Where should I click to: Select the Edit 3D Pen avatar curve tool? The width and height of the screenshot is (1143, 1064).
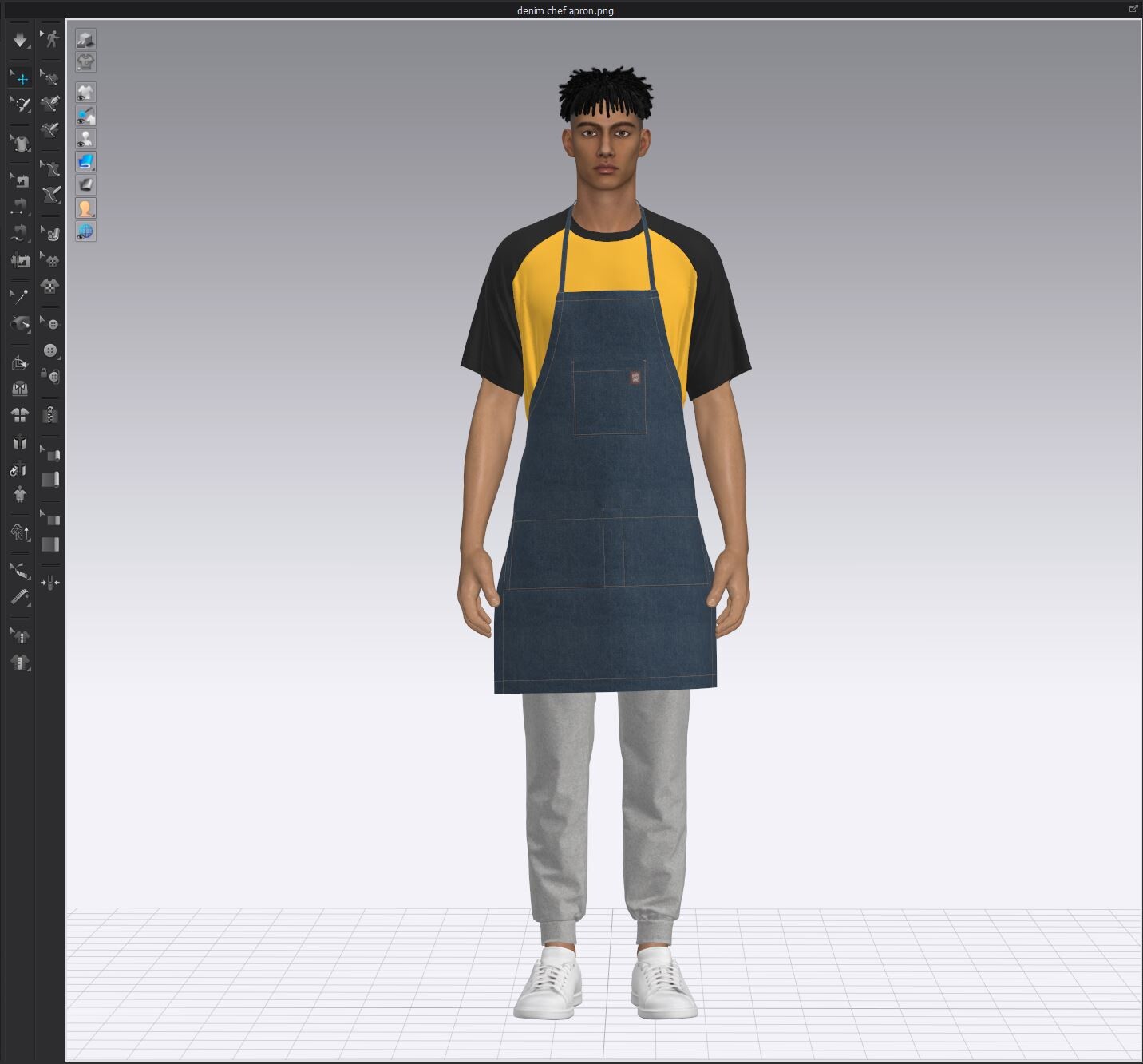[x=50, y=168]
